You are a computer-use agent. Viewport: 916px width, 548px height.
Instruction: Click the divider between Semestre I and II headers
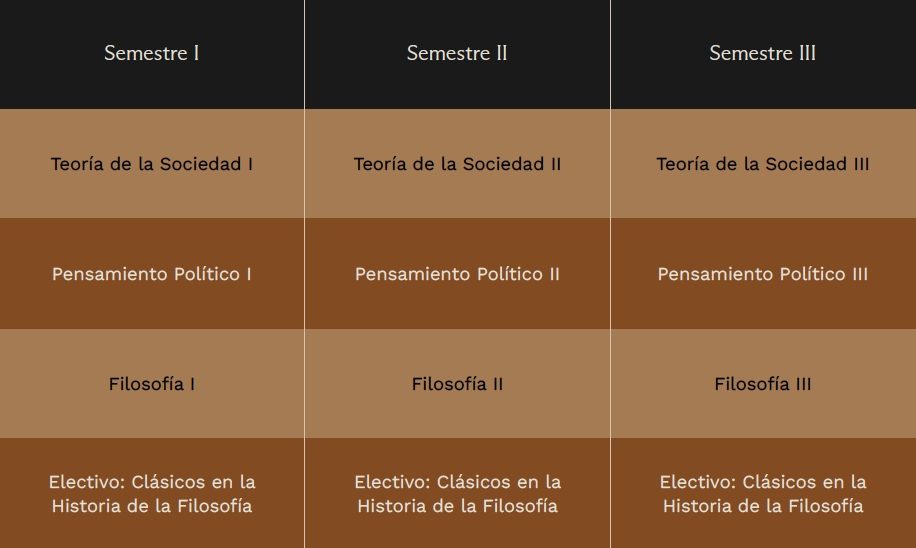(x=305, y=53)
